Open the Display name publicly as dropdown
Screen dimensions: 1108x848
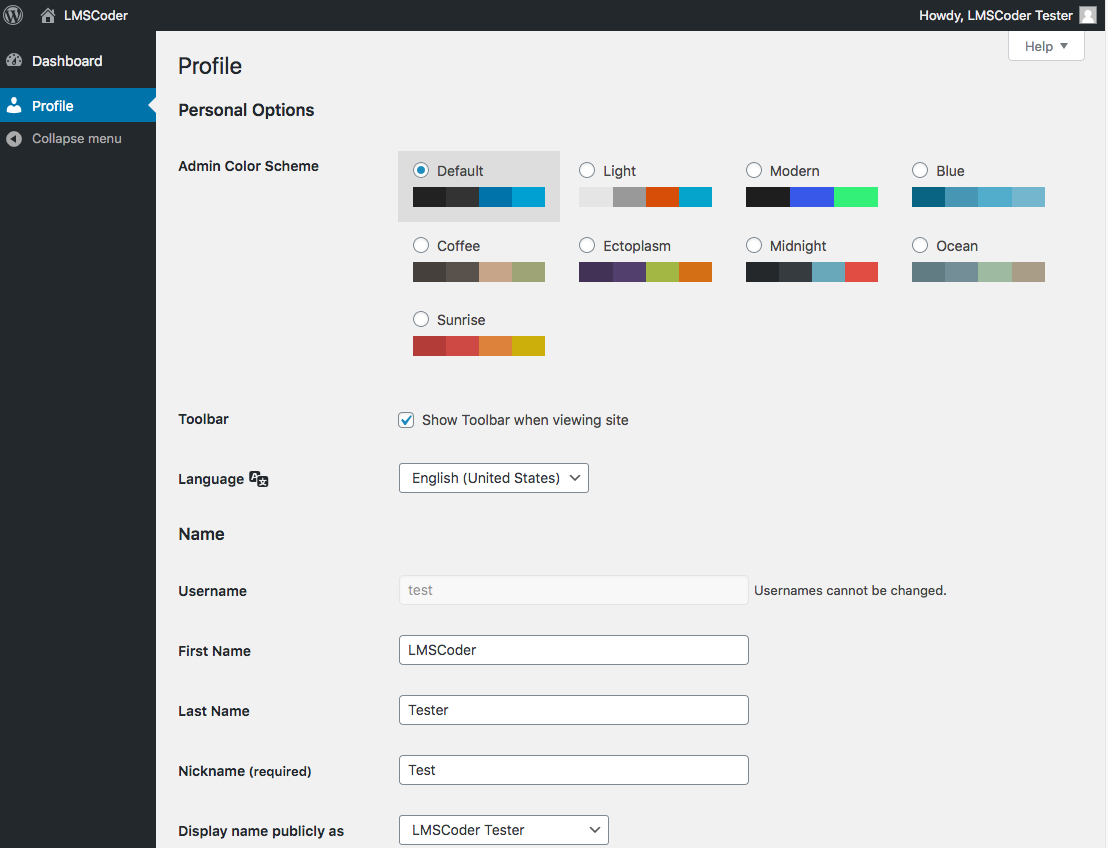coord(503,830)
